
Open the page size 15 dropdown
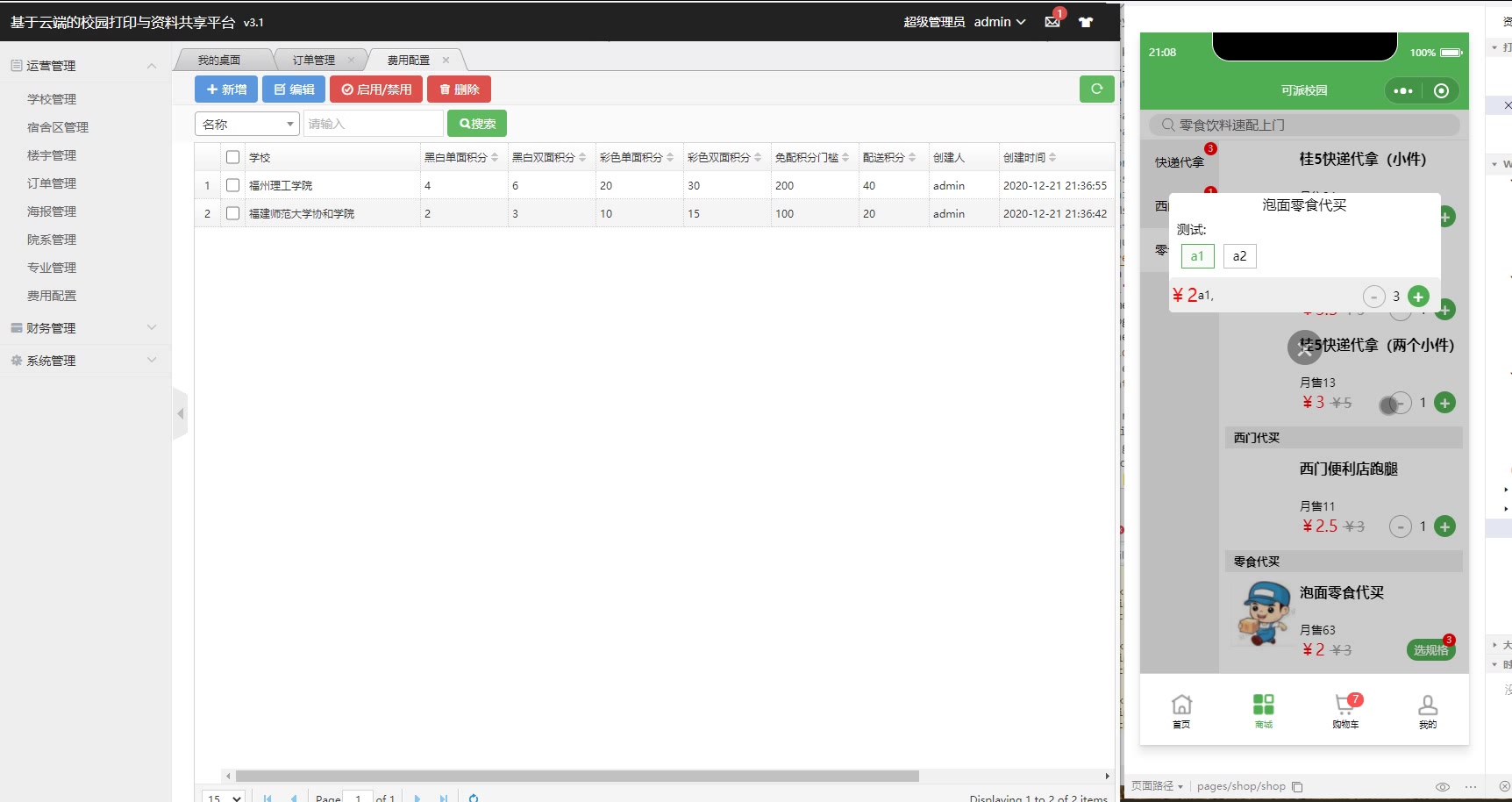223,798
